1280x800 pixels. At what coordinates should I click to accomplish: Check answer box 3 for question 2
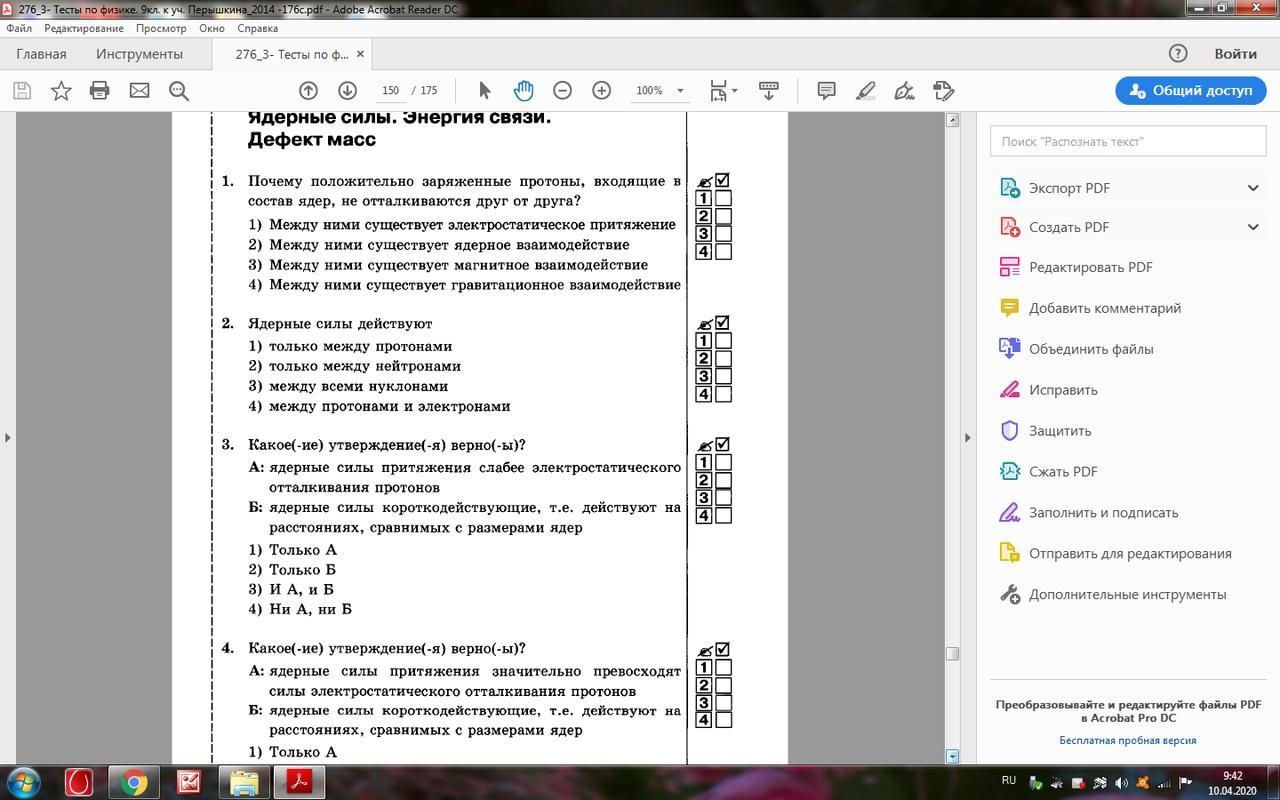click(x=723, y=376)
